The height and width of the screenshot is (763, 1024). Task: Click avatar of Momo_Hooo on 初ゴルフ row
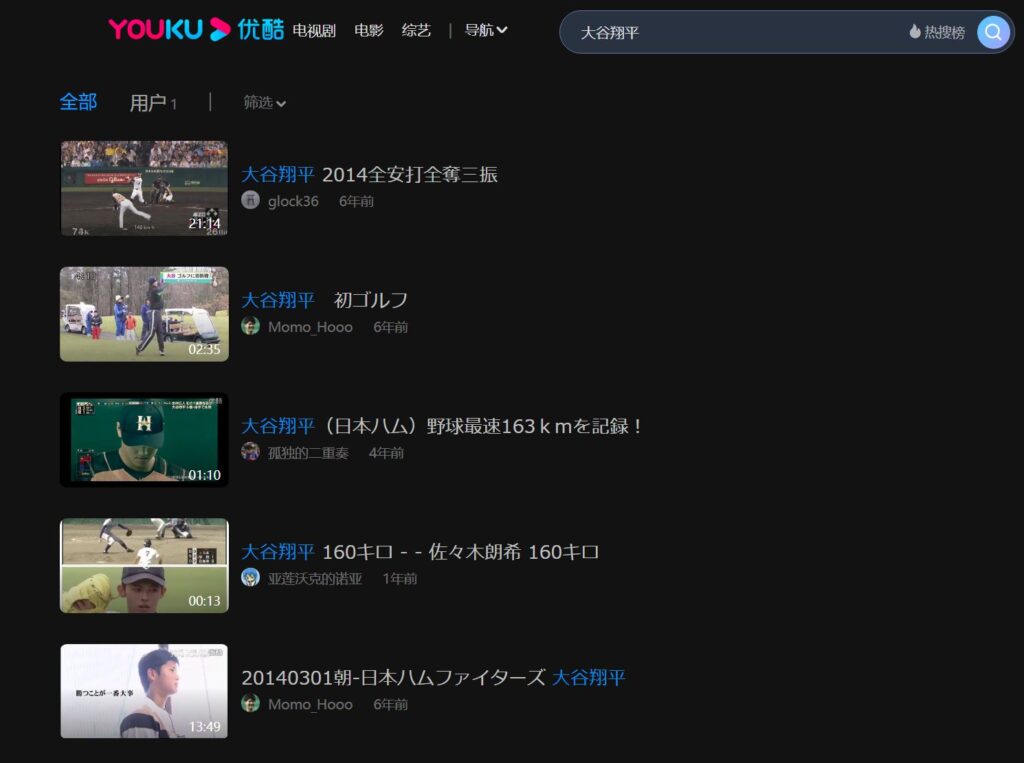[250, 326]
